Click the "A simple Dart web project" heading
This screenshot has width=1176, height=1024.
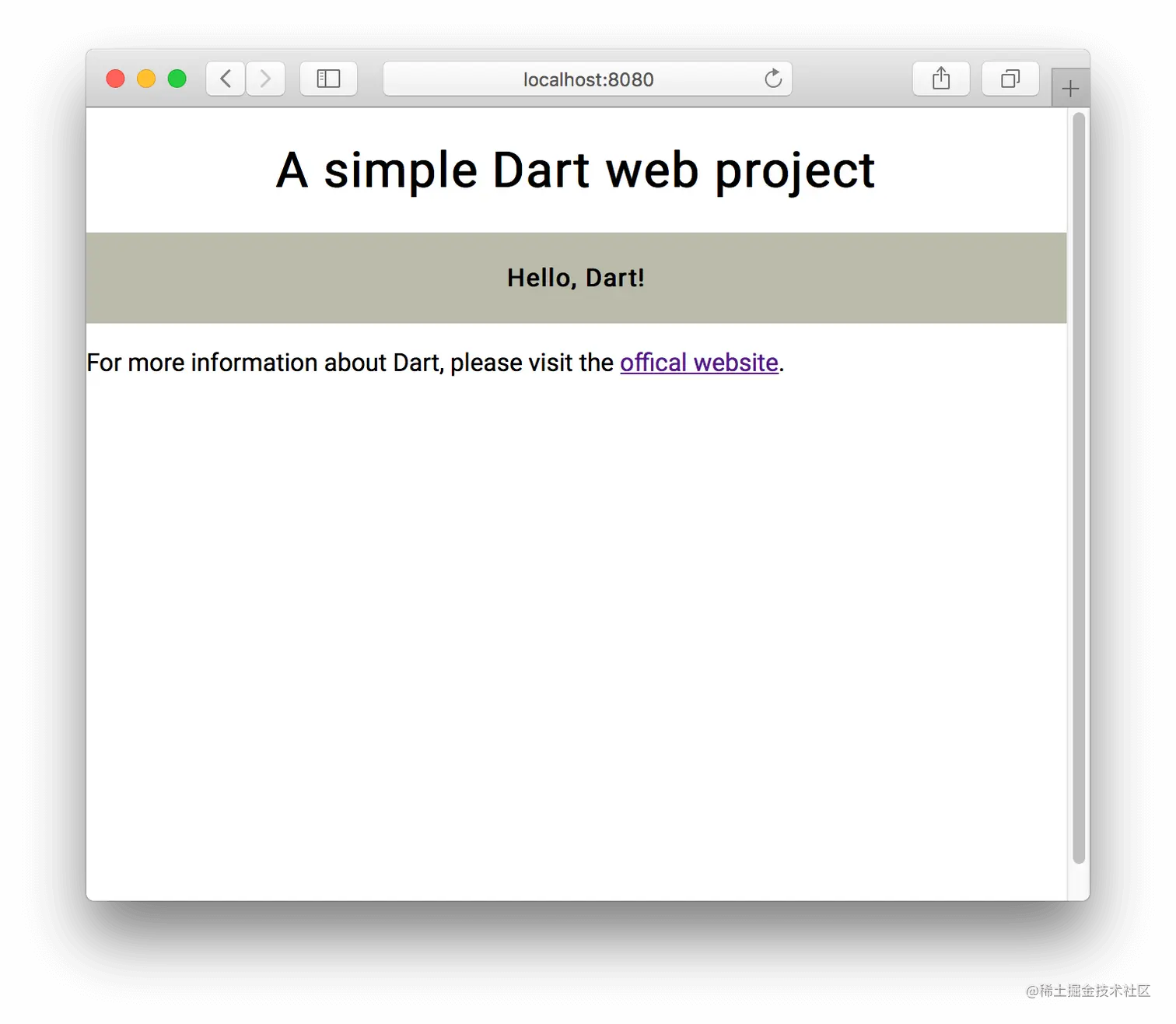(576, 170)
